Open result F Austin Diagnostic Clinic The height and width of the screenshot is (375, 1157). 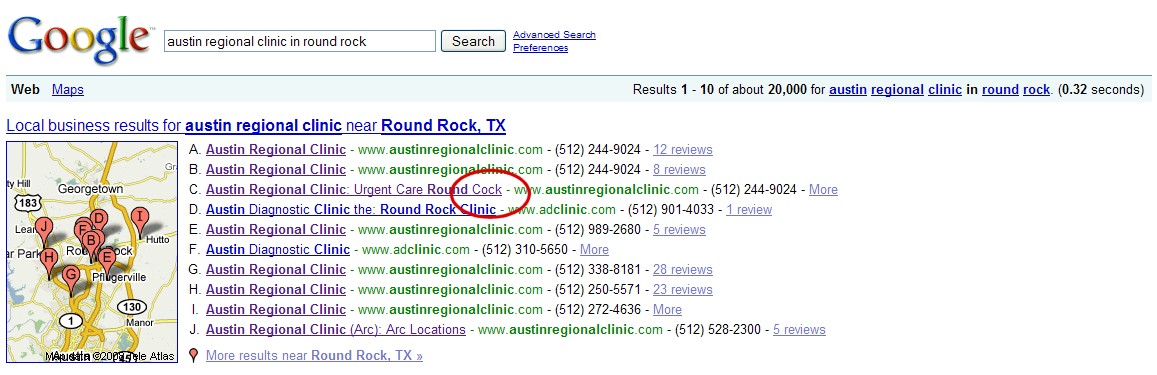click(x=278, y=250)
